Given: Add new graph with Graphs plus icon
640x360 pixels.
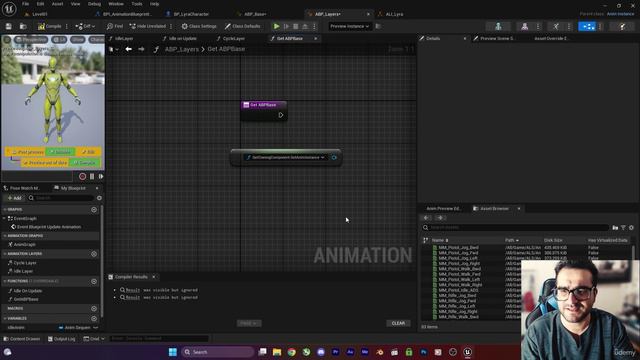Looking at the screenshot, I should click(x=94, y=209).
